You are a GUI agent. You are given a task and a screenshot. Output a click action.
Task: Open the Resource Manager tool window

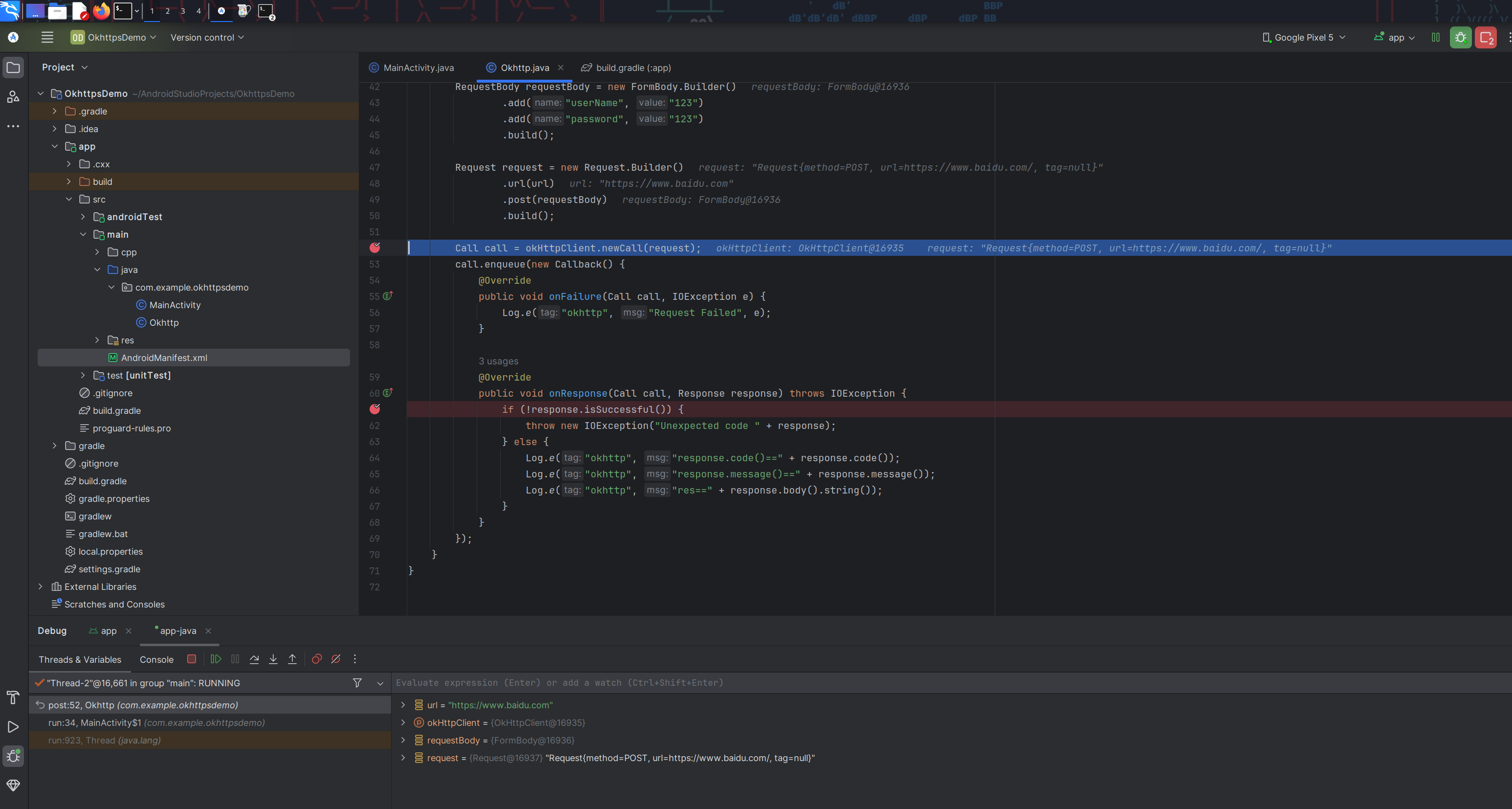point(13,97)
